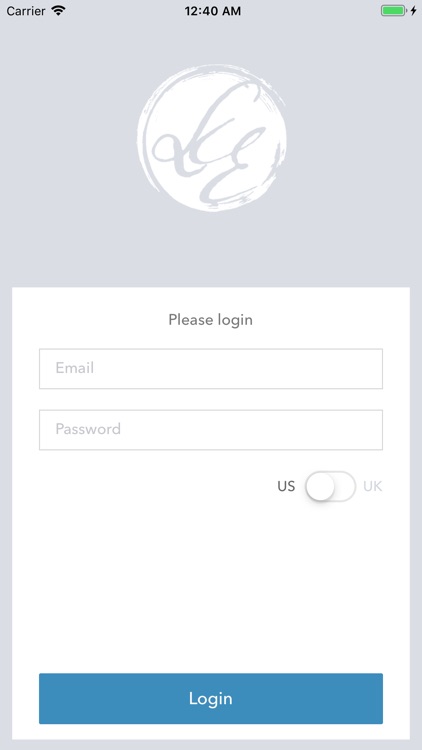Image resolution: width=422 pixels, height=750 pixels.
Task: Tap the green battery icon
Action: coord(393,11)
